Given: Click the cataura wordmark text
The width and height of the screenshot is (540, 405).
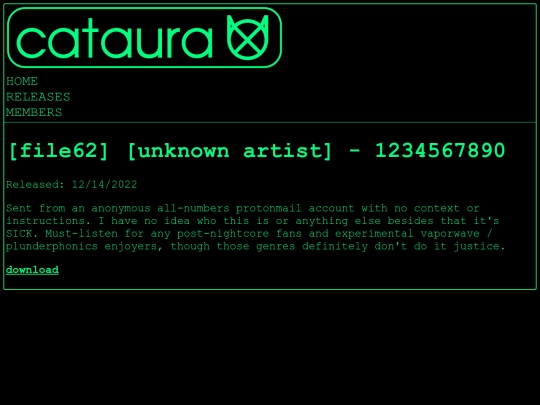Looking at the screenshot, I should pyautogui.click(x=114, y=38).
